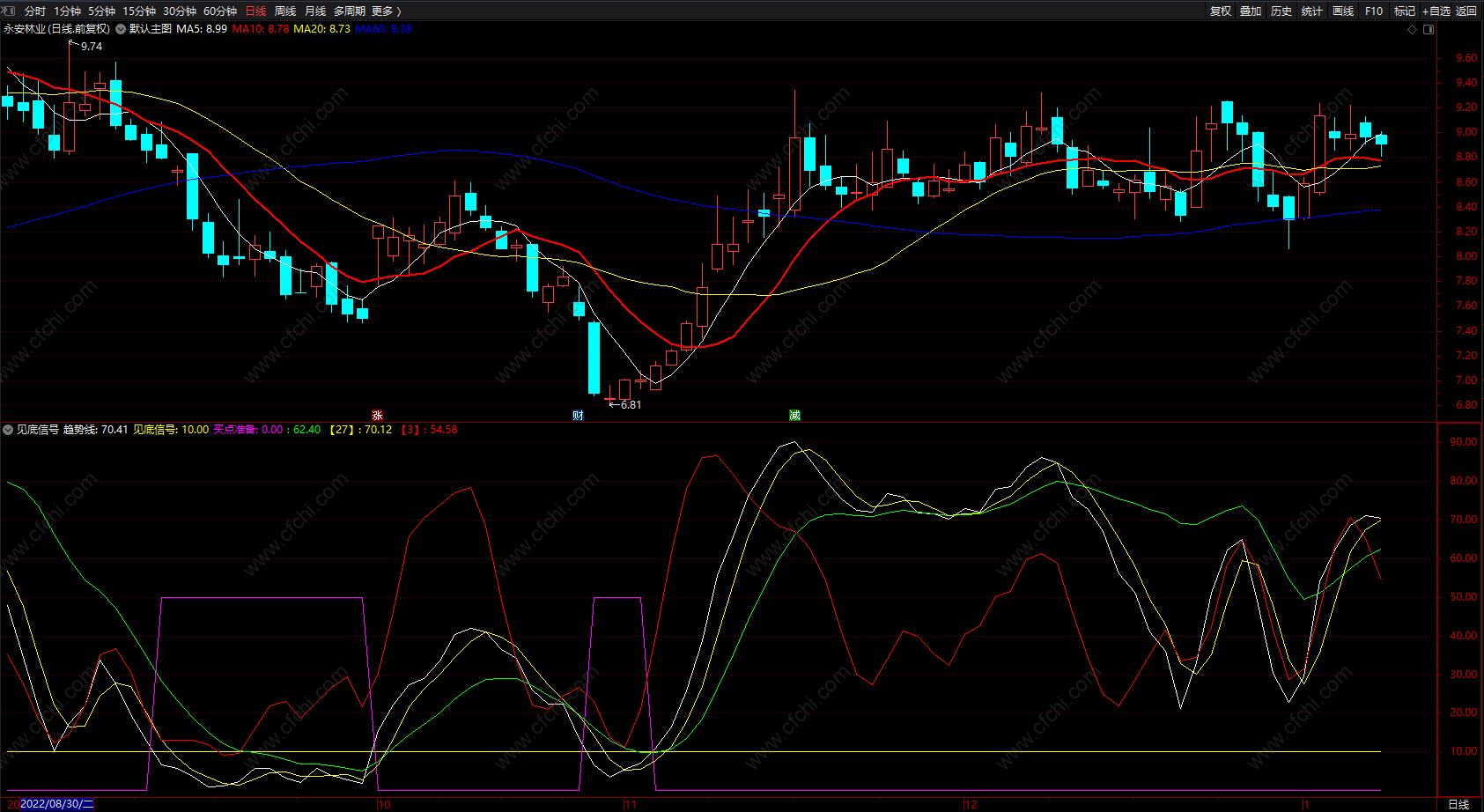The height and width of the screenshot is (812, 1484).
Task: Click the 50.00 indicator axis label
Action: (1464, 597)
